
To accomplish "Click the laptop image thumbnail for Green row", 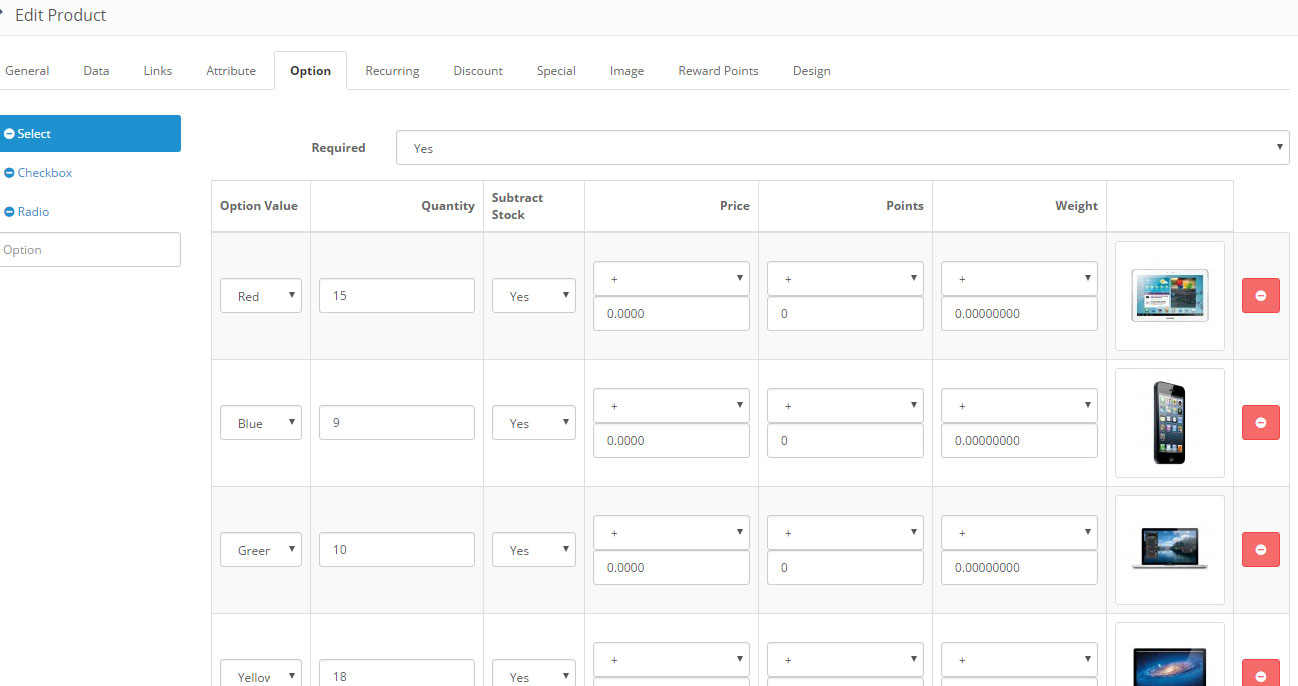I will click(x=1169, y=549).
